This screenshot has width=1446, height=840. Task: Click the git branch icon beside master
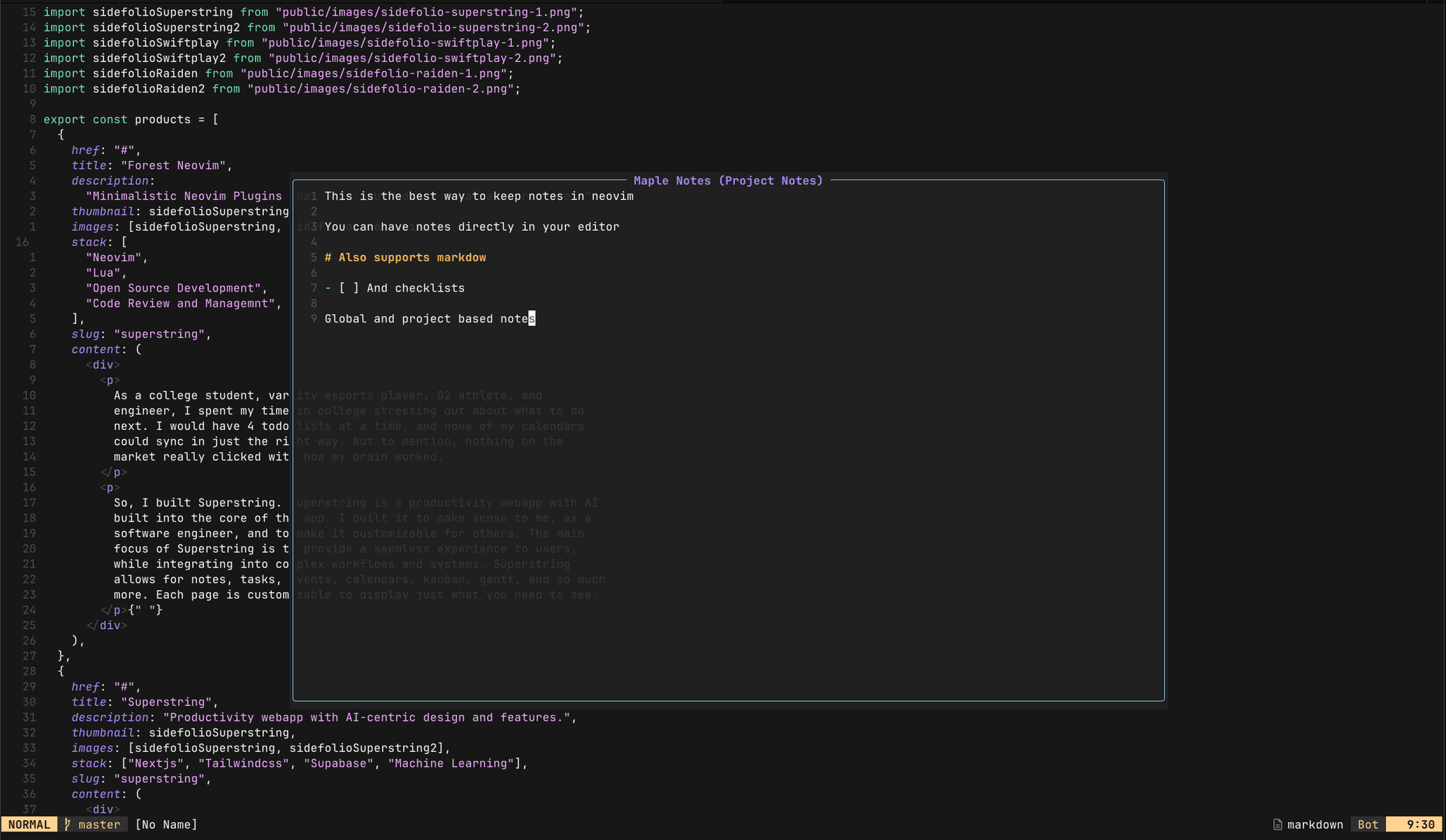[x=68, y=824]
